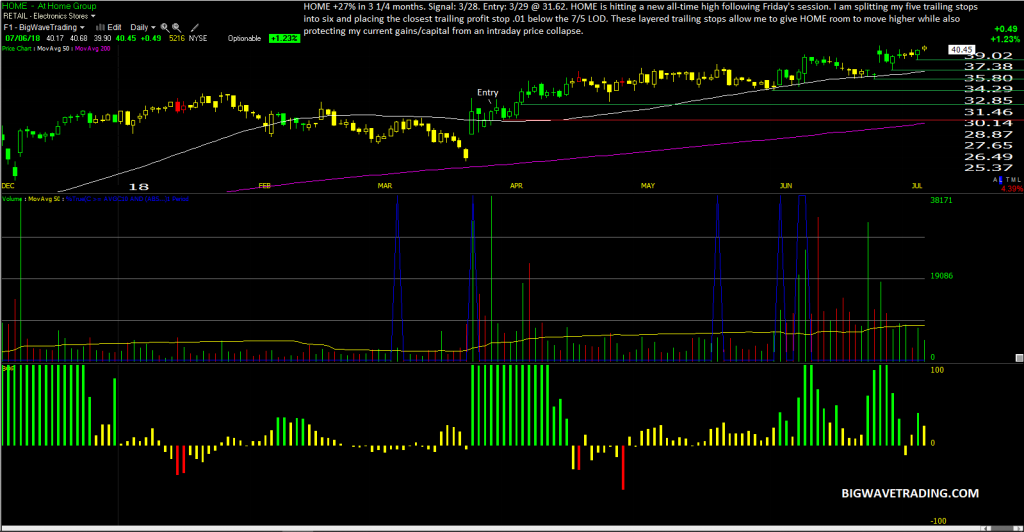Click the HOME - At Home Group symbol title
The width and height of the screenshot is (1024, 532).
(49, 6)
